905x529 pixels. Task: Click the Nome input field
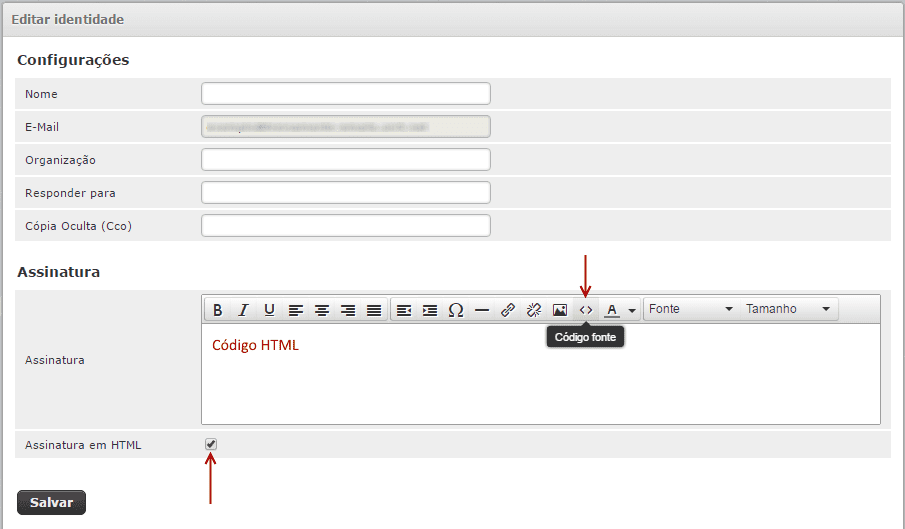pos(345,94)
